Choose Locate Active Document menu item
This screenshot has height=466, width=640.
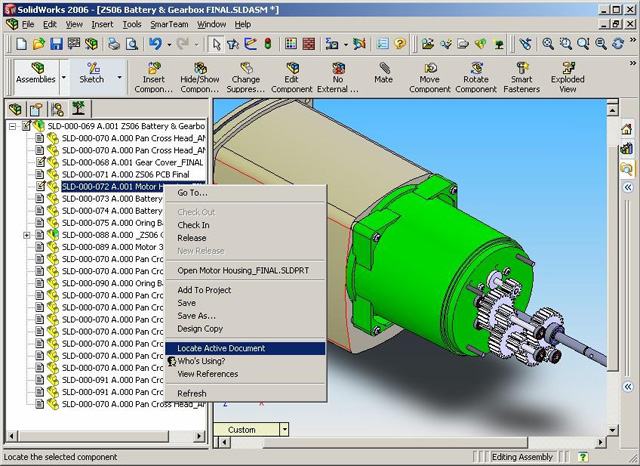245,348
